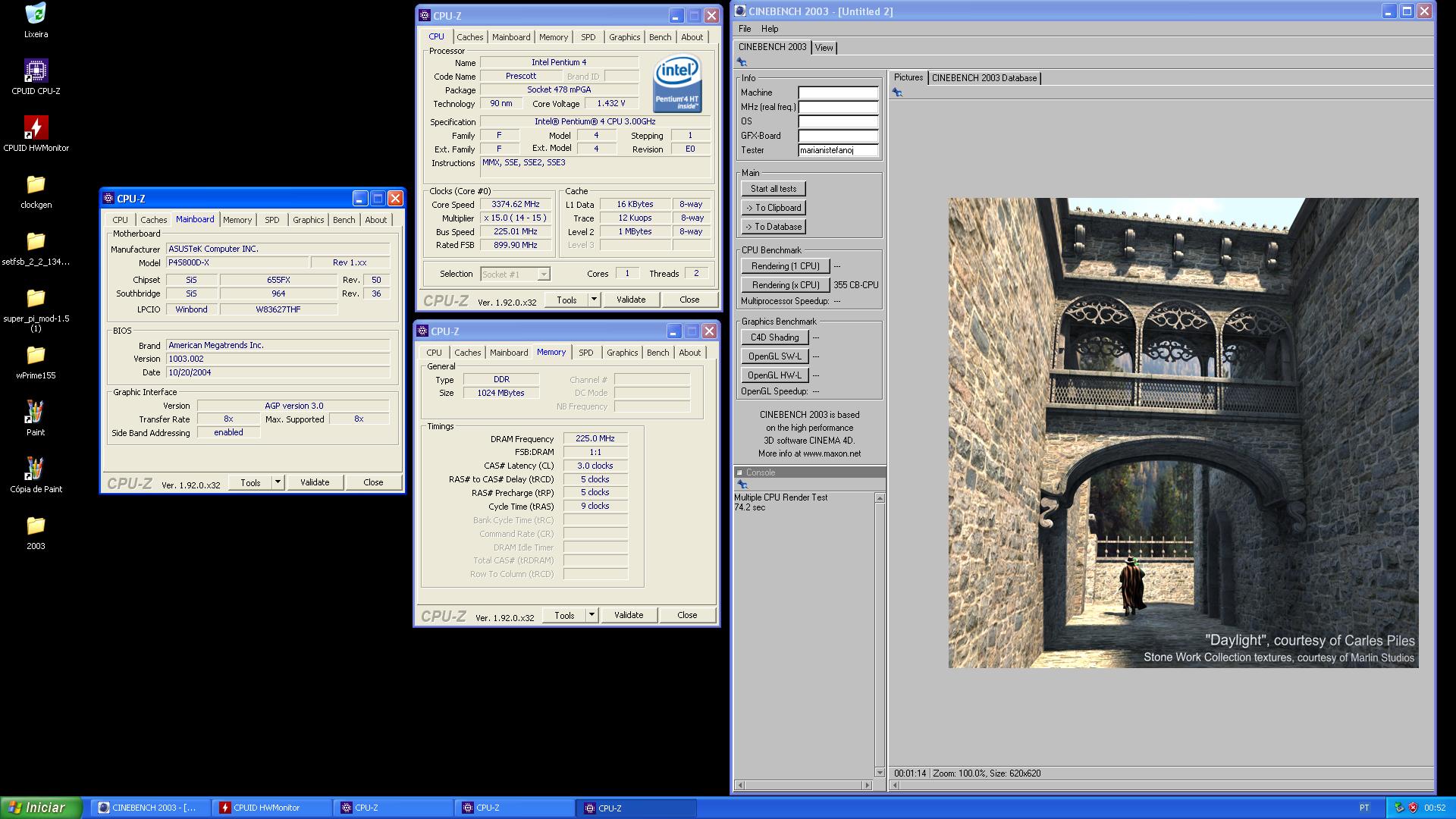1456x819 pixels.
Task: Click Validate in the CPU tab window
Action: [631, 300]
